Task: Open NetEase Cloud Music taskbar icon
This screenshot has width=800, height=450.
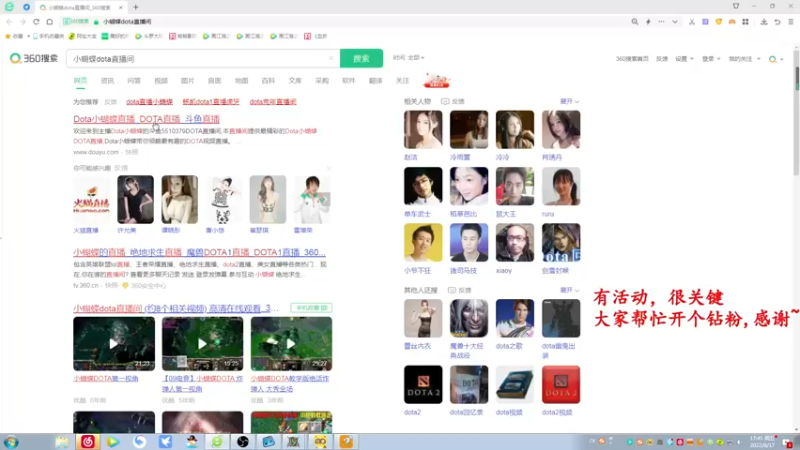Action: point(87,442)
